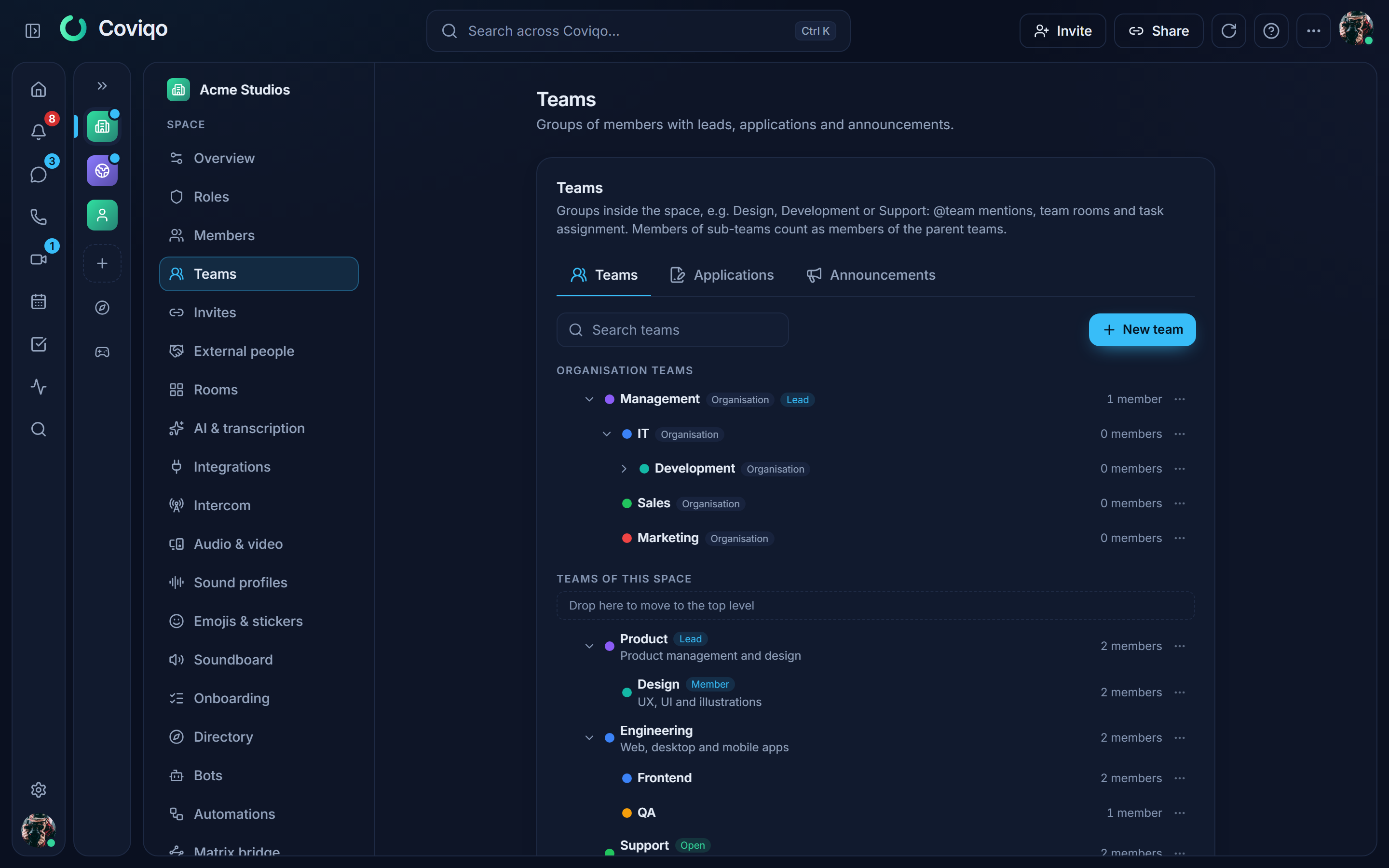Open top bar more options ellipsis
Screen dimensions: 1389x868
tap(1313, 30)
